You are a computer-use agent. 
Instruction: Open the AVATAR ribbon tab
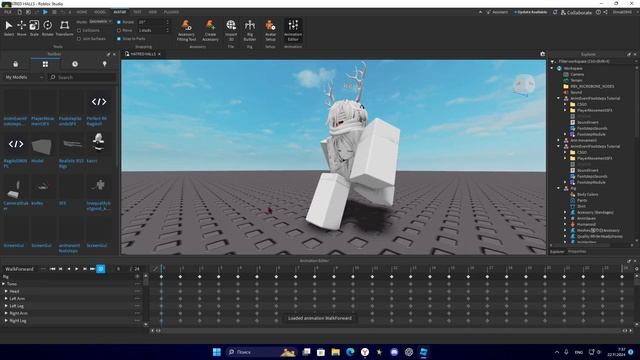point(120,12)
